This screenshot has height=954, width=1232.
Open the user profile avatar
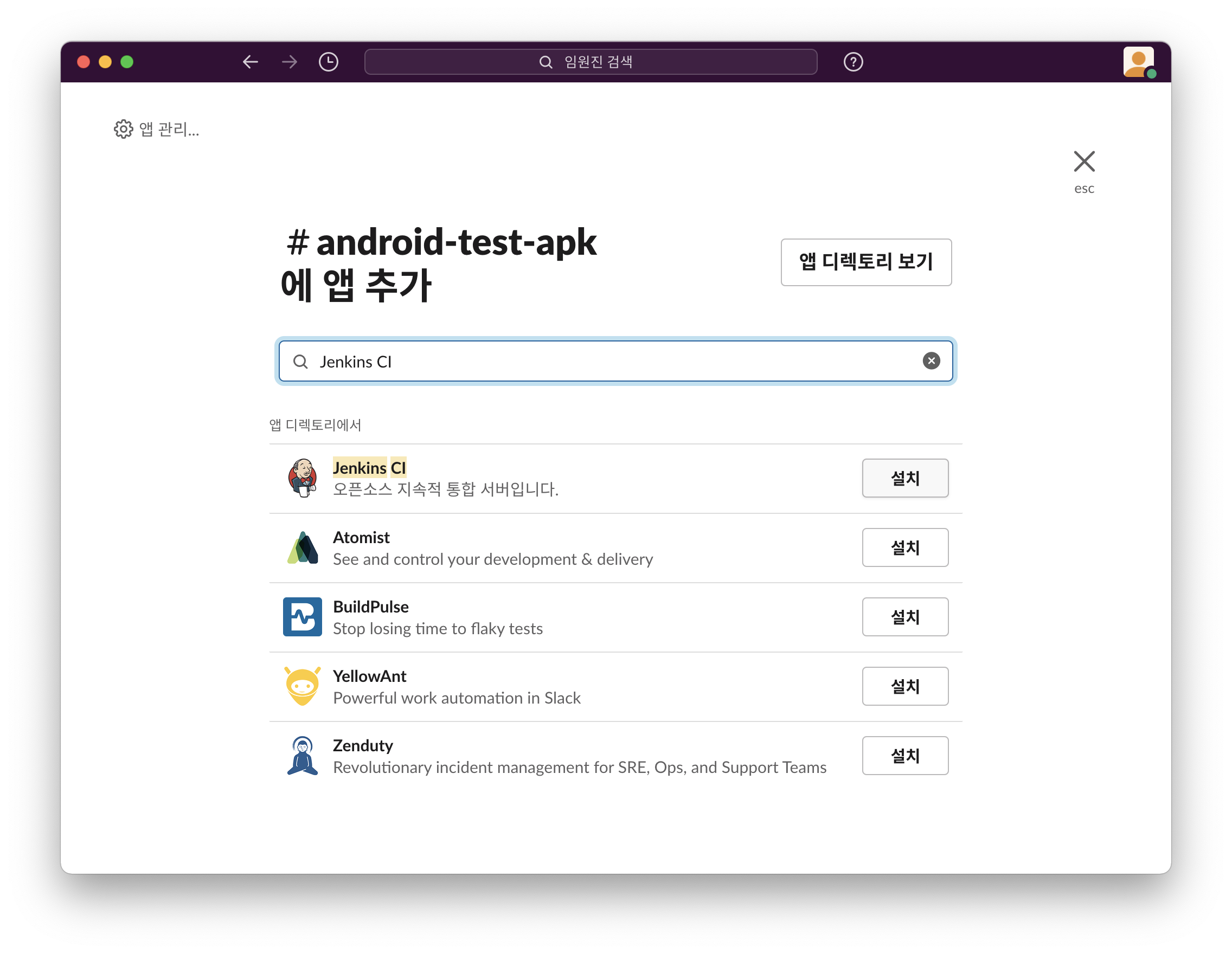pos(1138,61)
